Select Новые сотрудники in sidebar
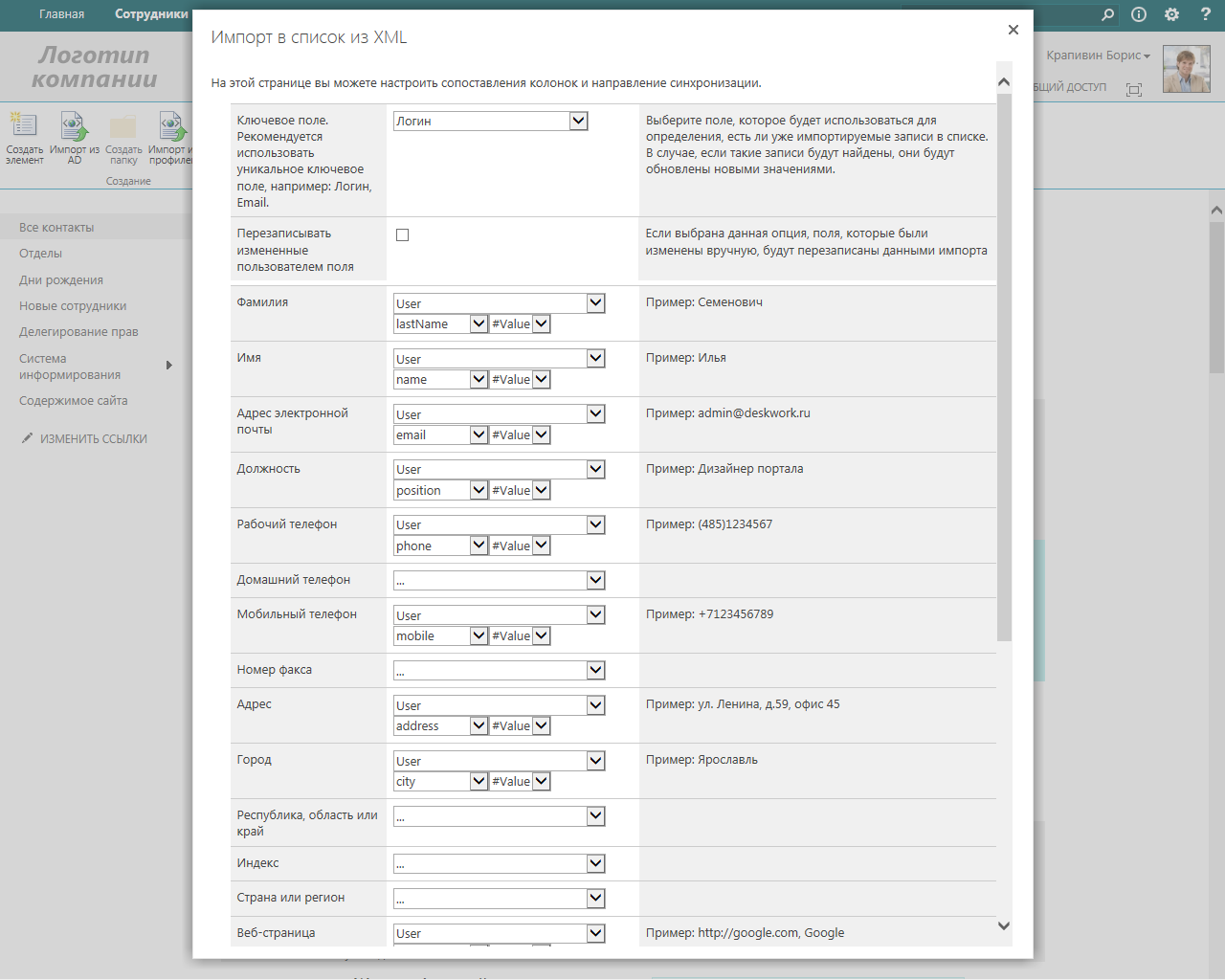Image resolution: width=1225 pixels, height=980 pixels. pos(73,306)
